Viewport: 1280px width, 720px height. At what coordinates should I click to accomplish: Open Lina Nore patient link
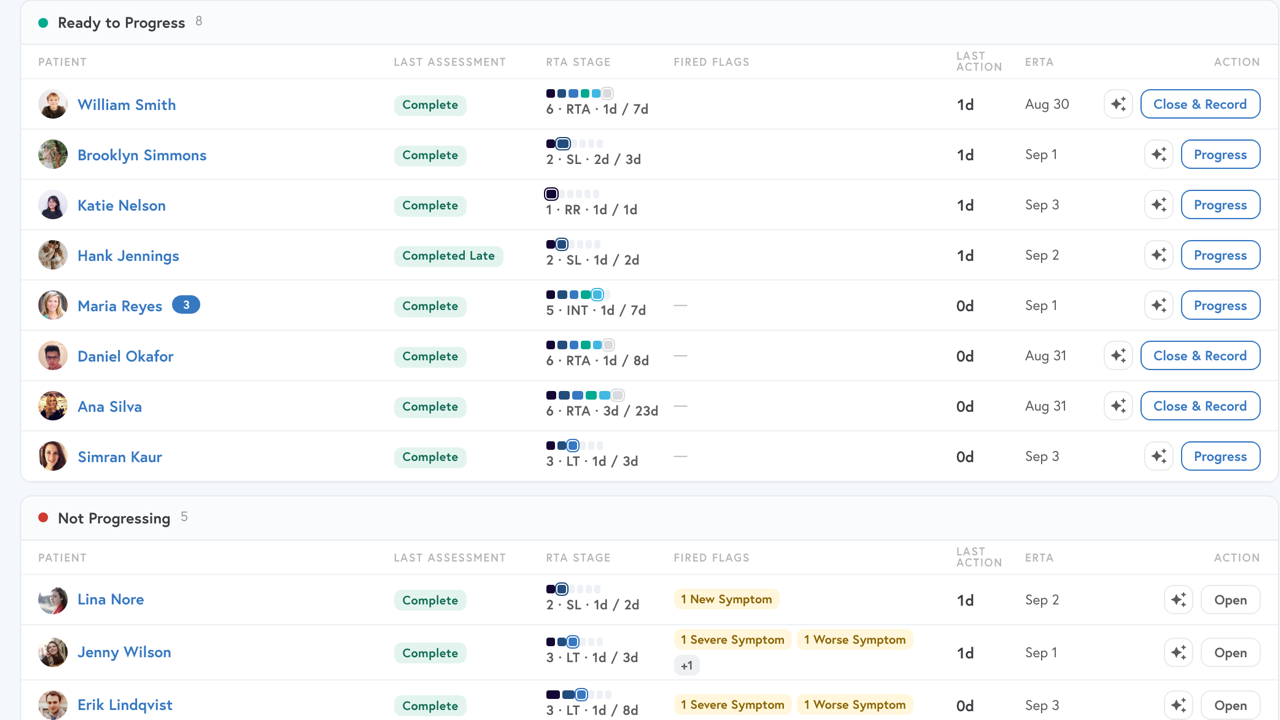[111, 599]
